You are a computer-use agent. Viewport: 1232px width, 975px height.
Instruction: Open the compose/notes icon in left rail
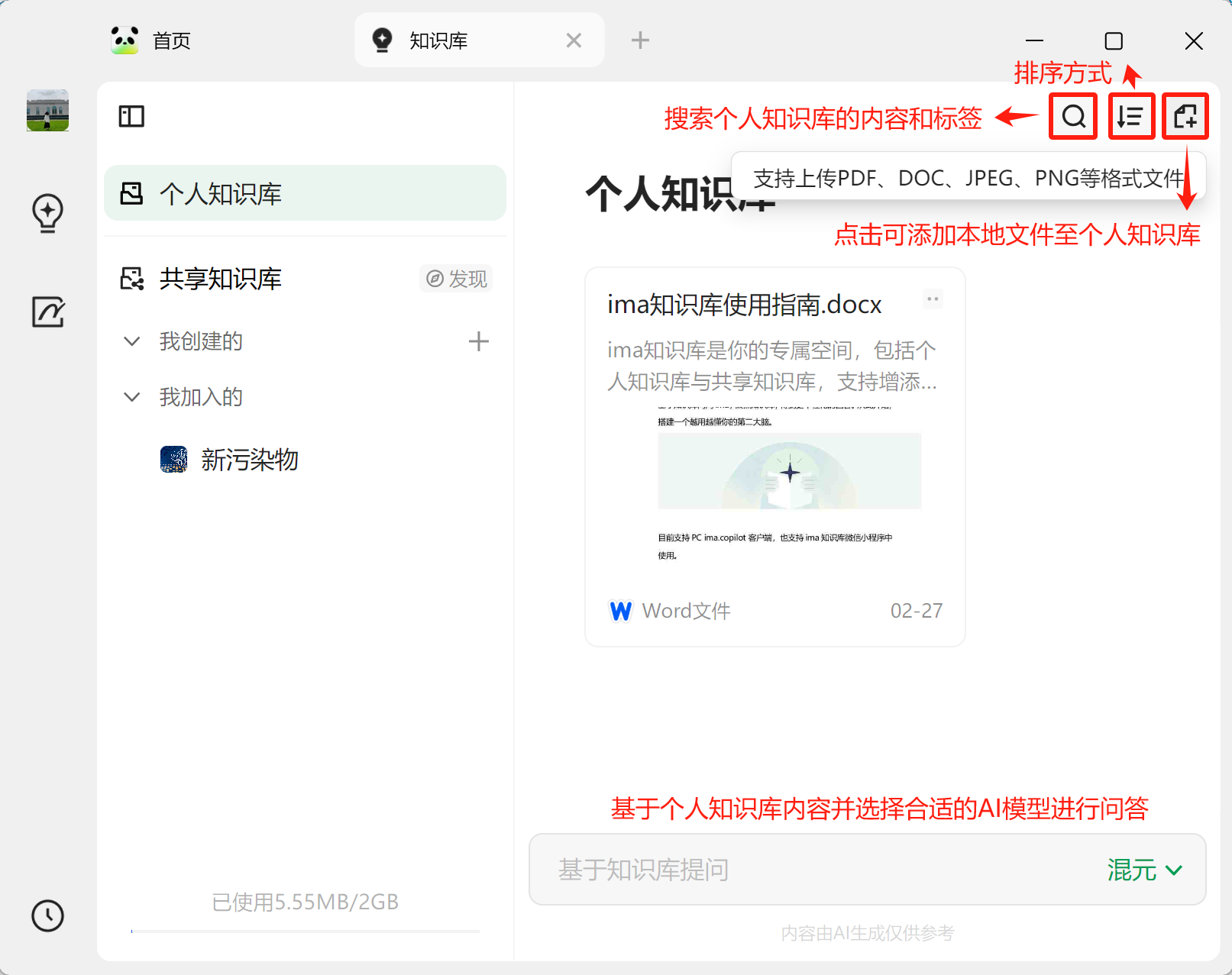pyautogui.click(x=47, y=312)
